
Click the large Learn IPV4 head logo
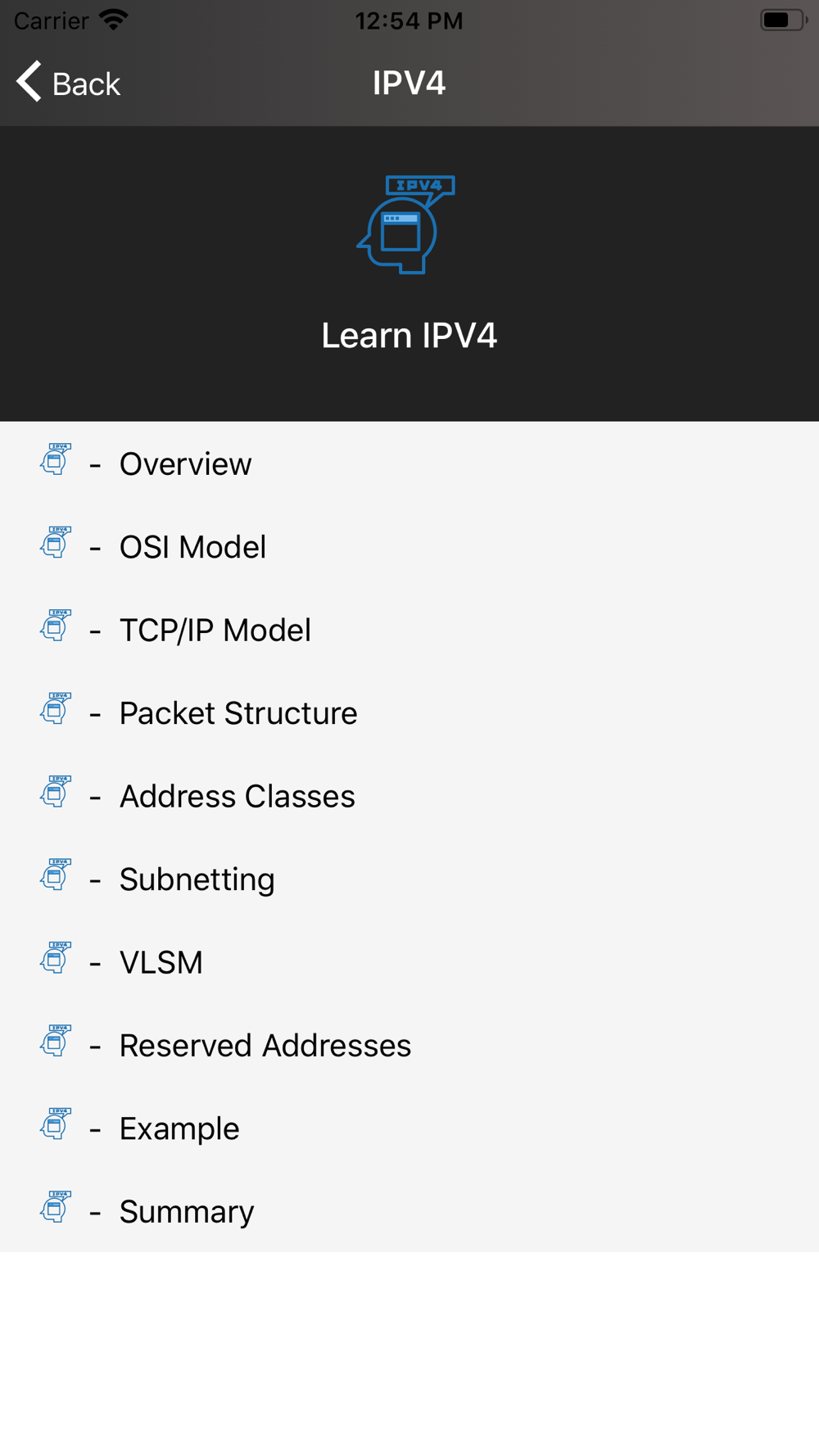pyautogui.click(x=406, y=224)
